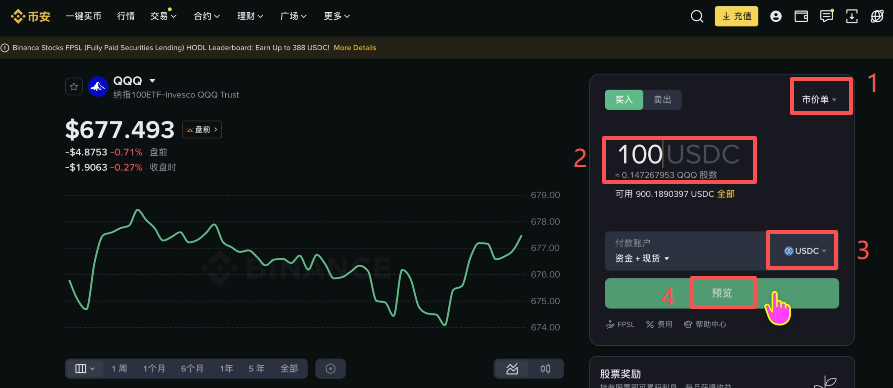Screen dimensions: 893x388
Task: Open the search magnifier icon
Action: (697, 17)
